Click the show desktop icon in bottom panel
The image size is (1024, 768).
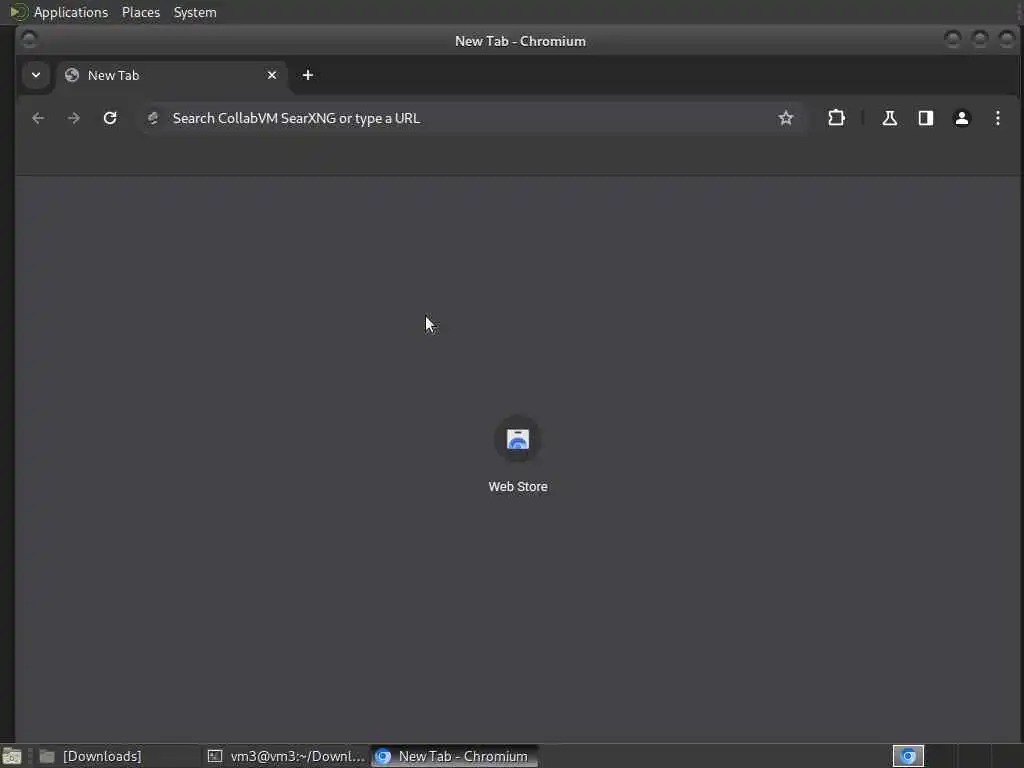coord(12,757)
